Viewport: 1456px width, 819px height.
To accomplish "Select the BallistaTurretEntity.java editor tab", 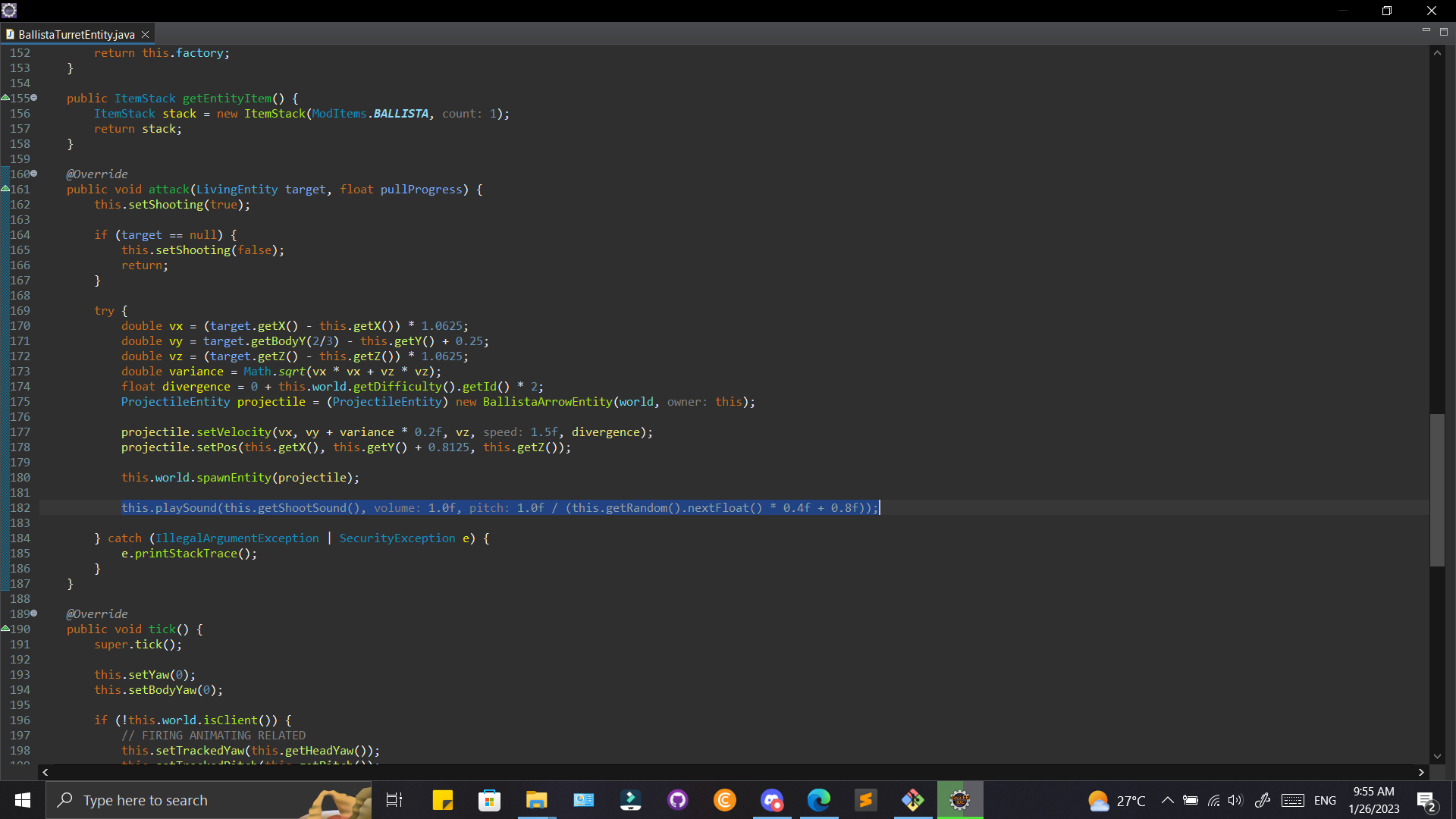I will click(x=76, y=34).
